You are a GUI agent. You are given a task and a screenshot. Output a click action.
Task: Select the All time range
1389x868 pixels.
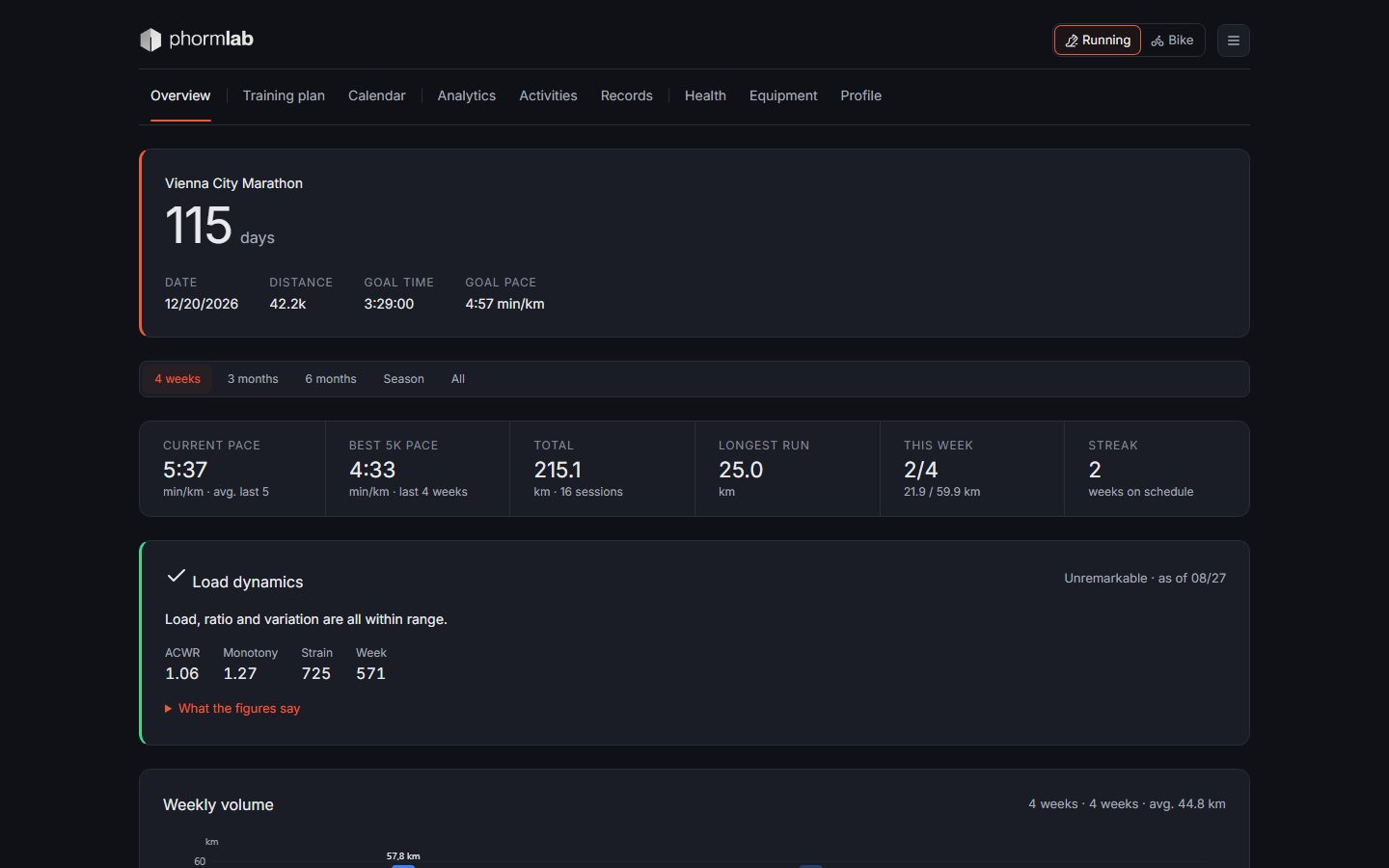[458, 379]
